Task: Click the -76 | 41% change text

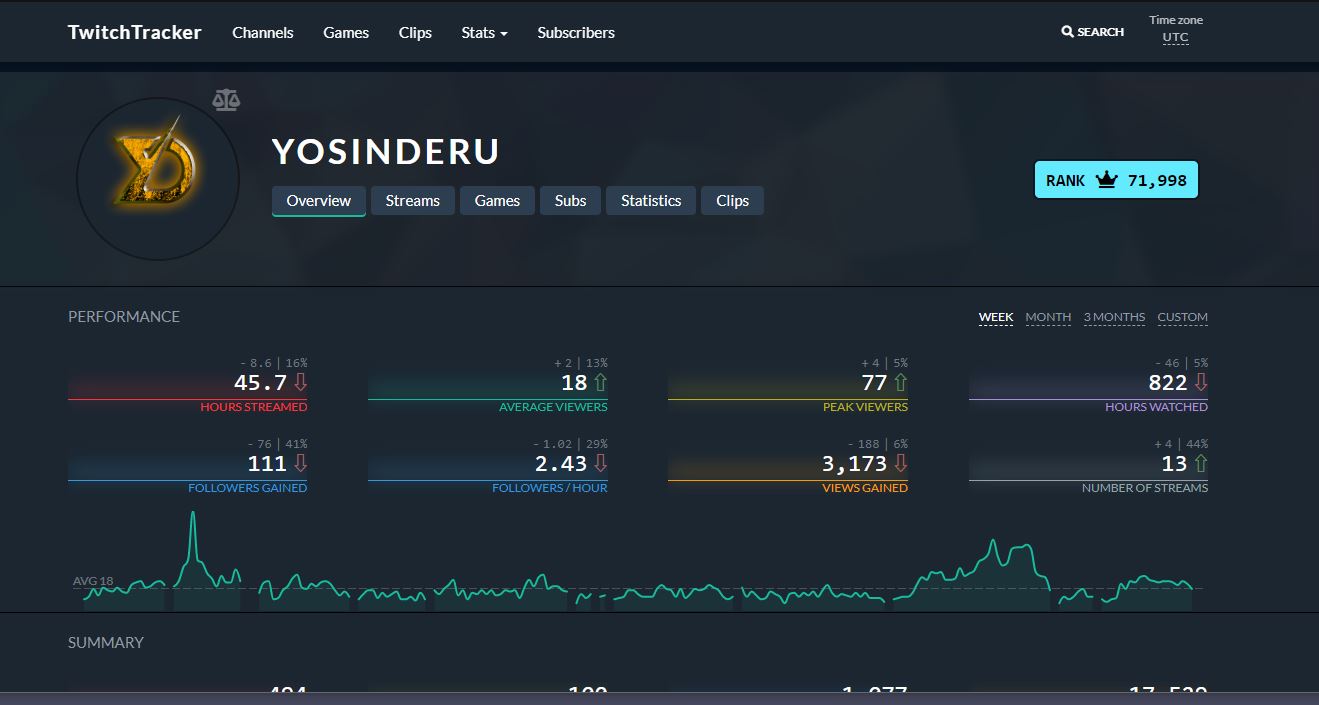Action: coord(277,444)
